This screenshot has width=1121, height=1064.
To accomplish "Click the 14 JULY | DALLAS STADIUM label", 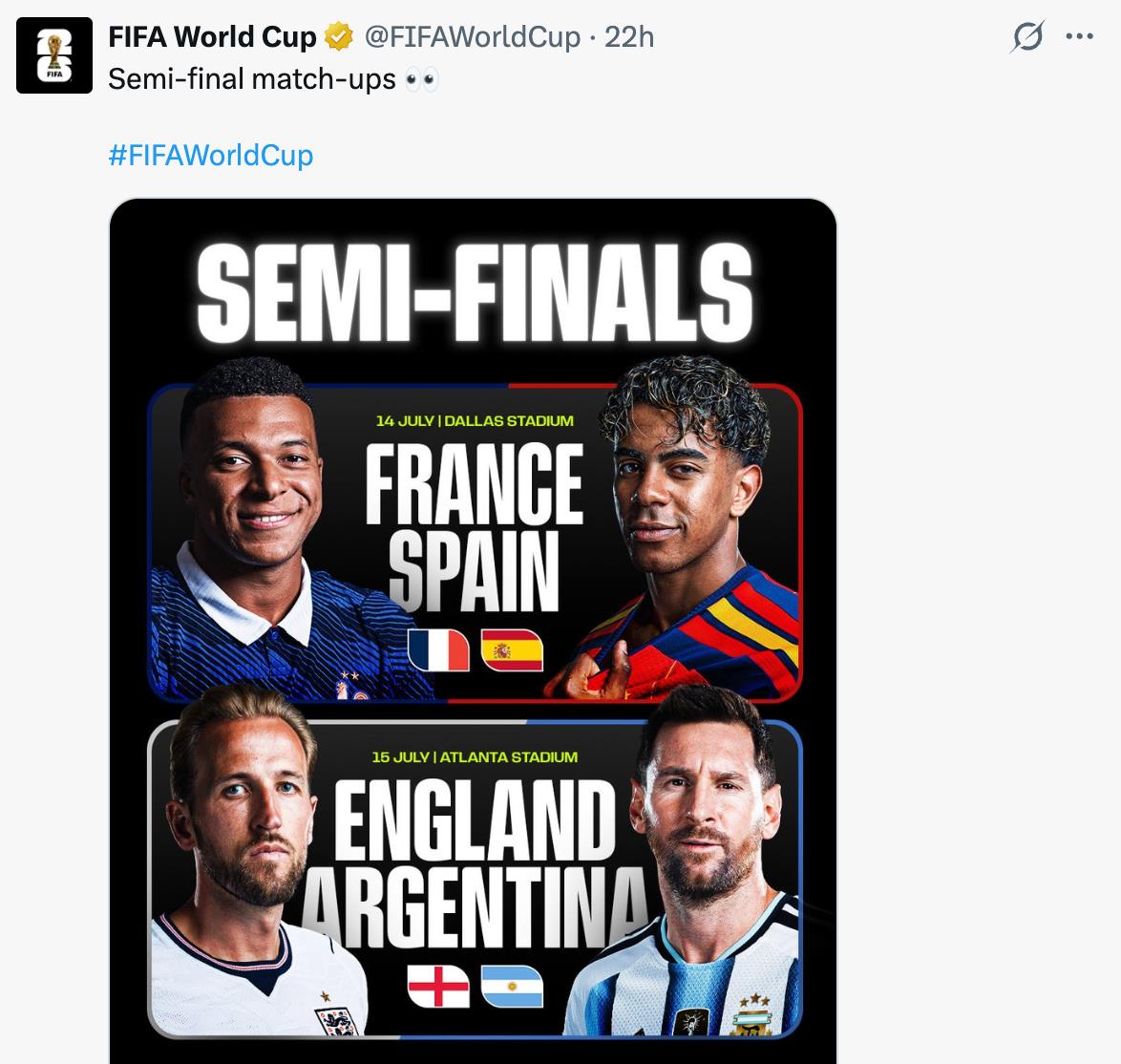I will (x=475, y=420).
